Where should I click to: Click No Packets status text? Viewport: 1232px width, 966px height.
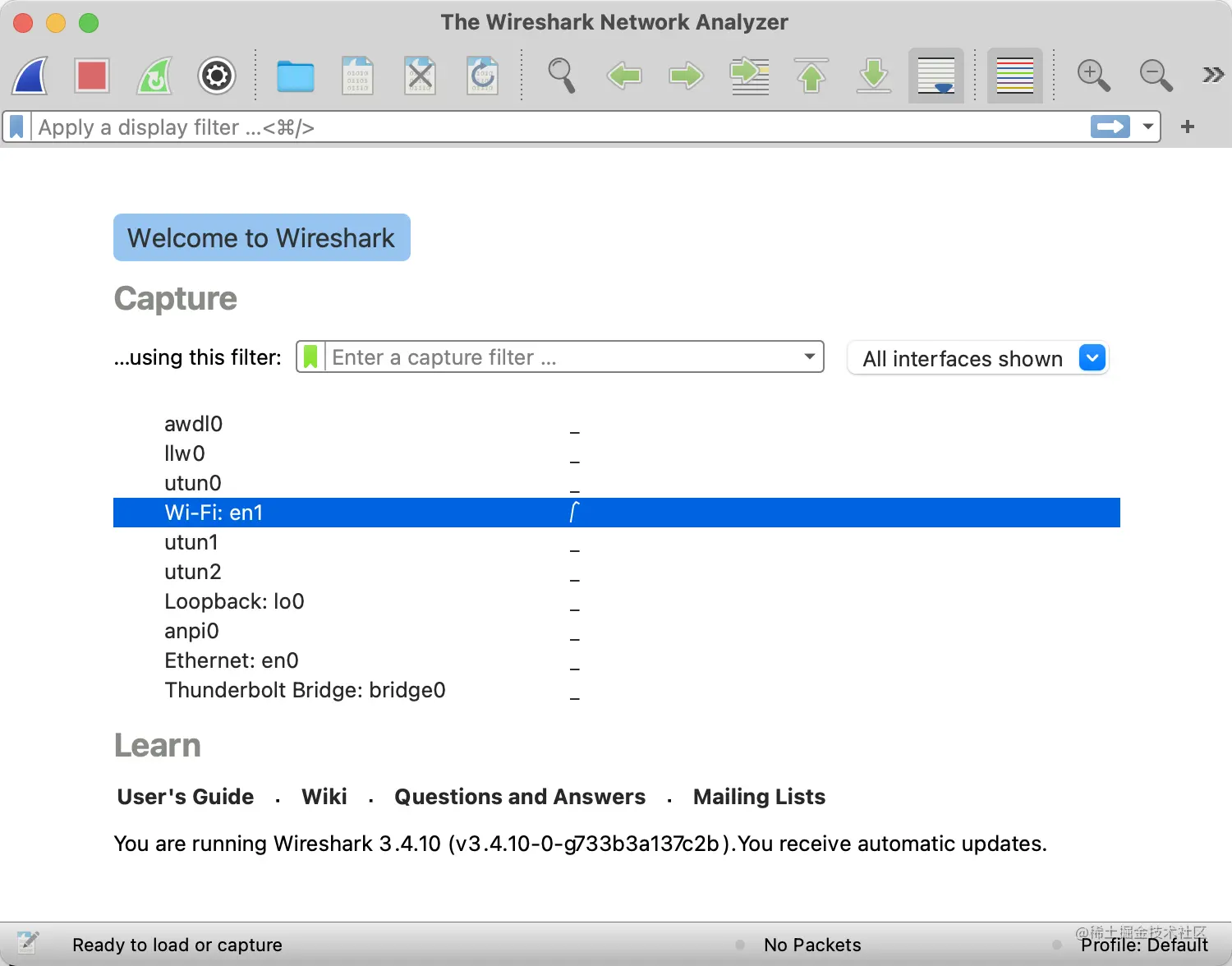[x=812, y=945]
